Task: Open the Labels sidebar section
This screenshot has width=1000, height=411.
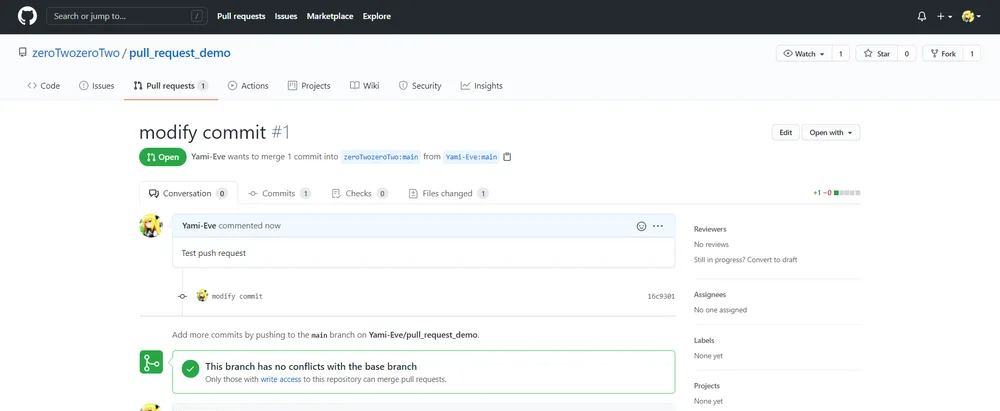Action: coord(704,341)
